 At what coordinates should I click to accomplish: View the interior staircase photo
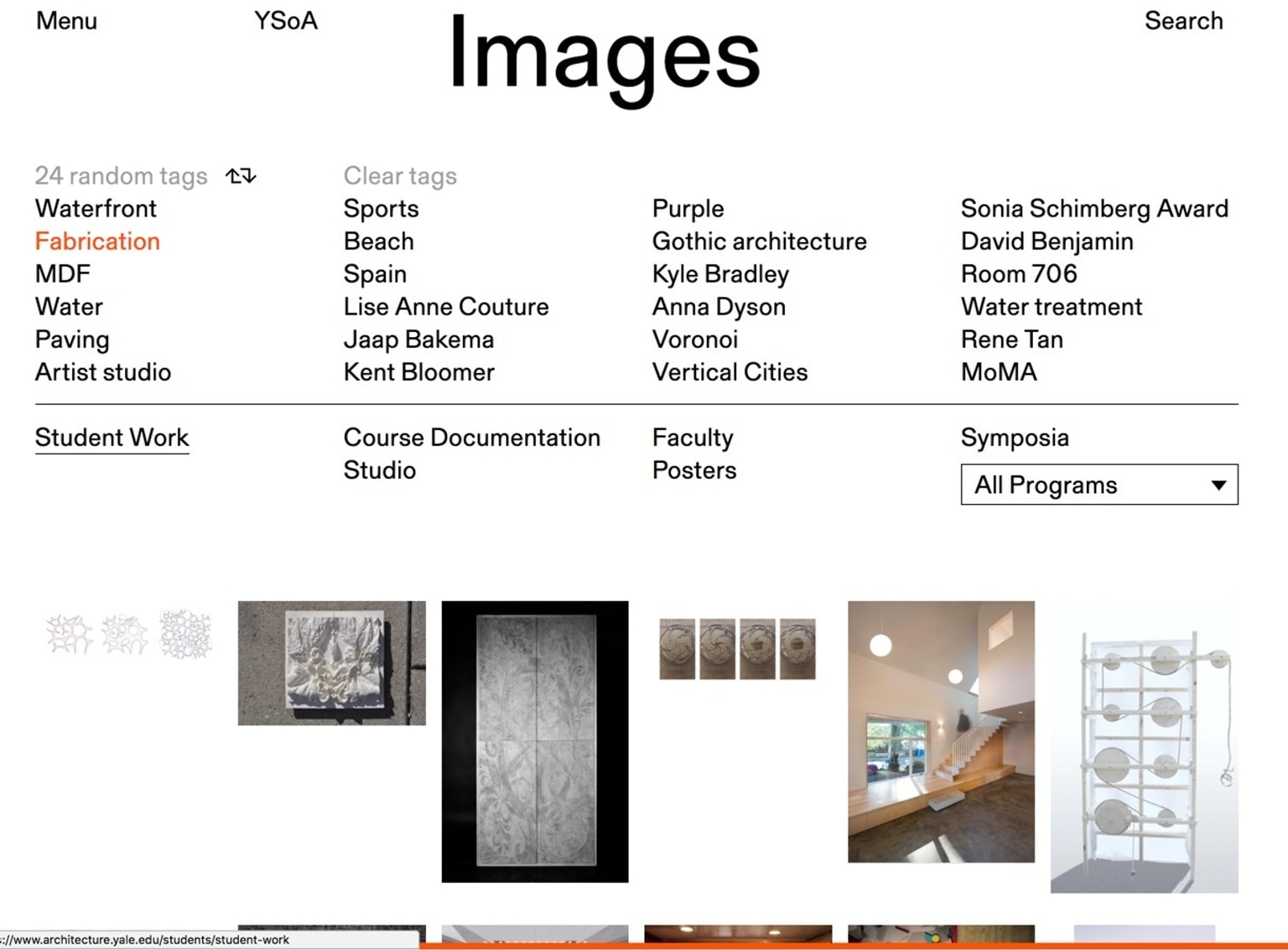pyautogui.click(x=941, y=731)
